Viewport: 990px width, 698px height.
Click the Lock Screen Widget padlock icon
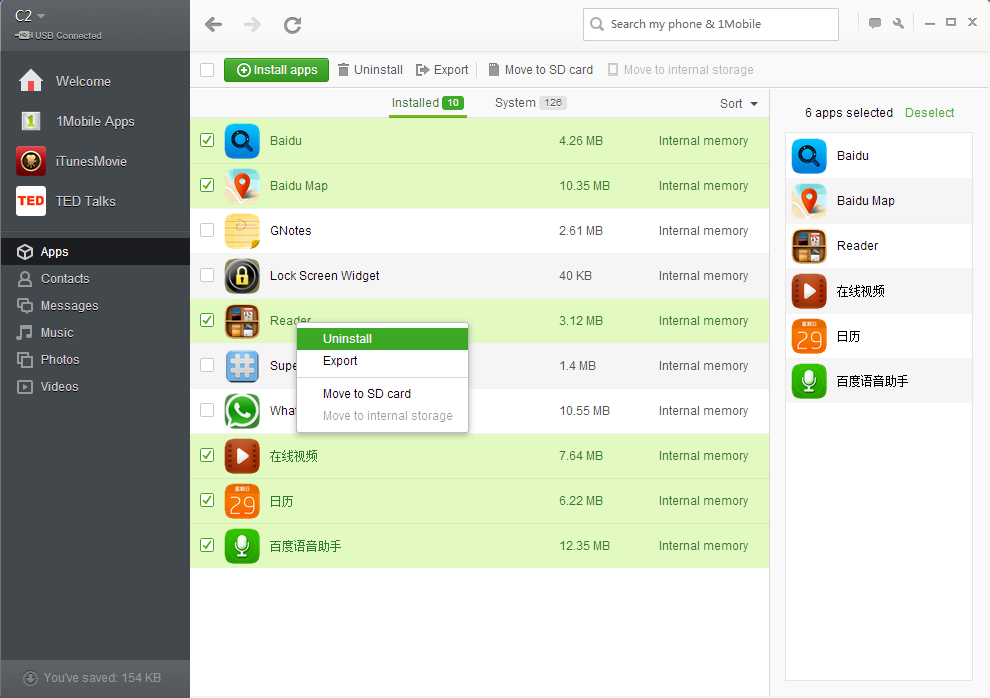tap(242, 276)
